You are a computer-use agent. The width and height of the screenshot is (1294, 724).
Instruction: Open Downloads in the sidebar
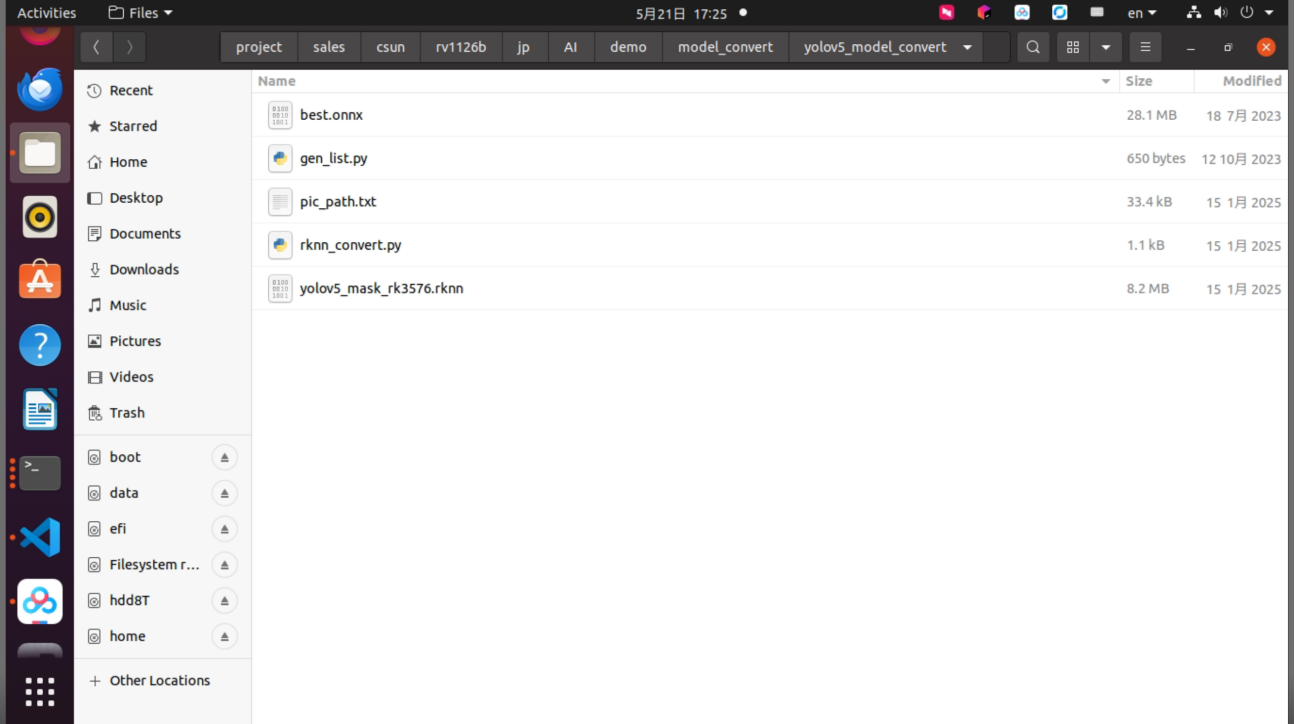coord(144,269)
